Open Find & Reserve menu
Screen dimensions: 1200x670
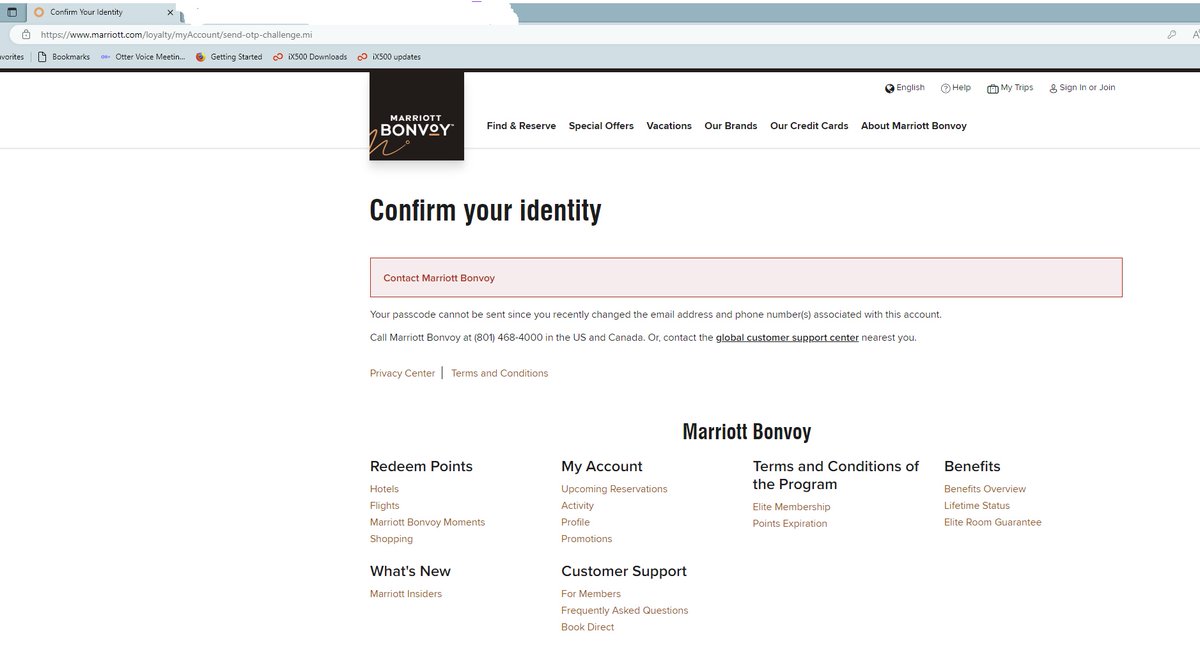click(521, 126)
